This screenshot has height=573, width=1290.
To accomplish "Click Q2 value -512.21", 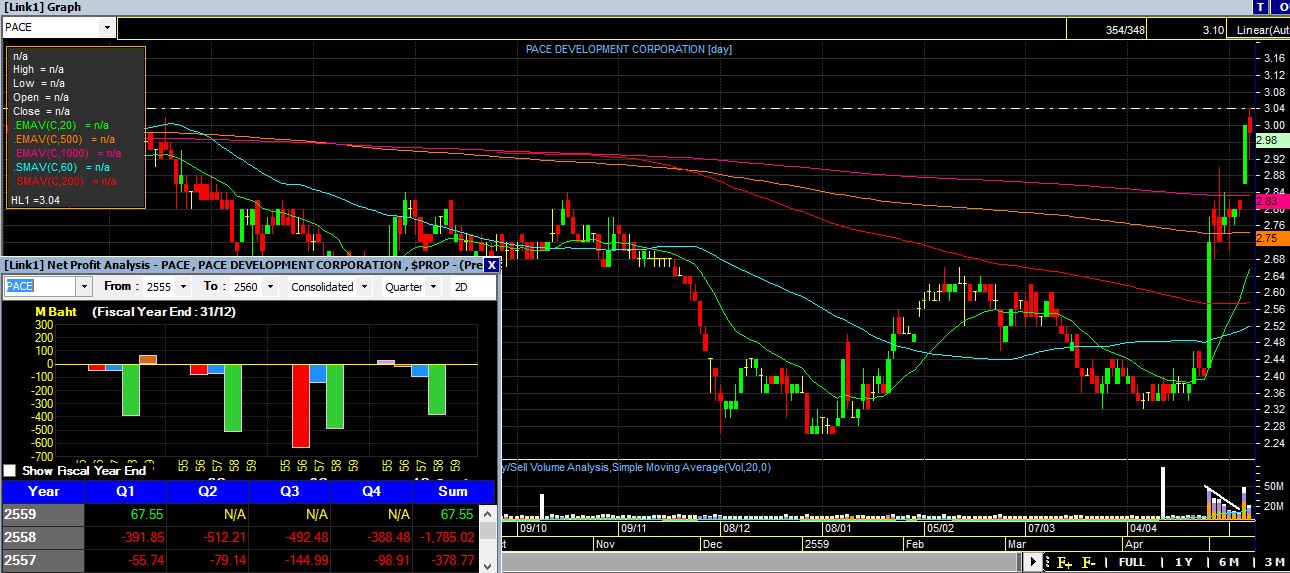I will 223,537.
